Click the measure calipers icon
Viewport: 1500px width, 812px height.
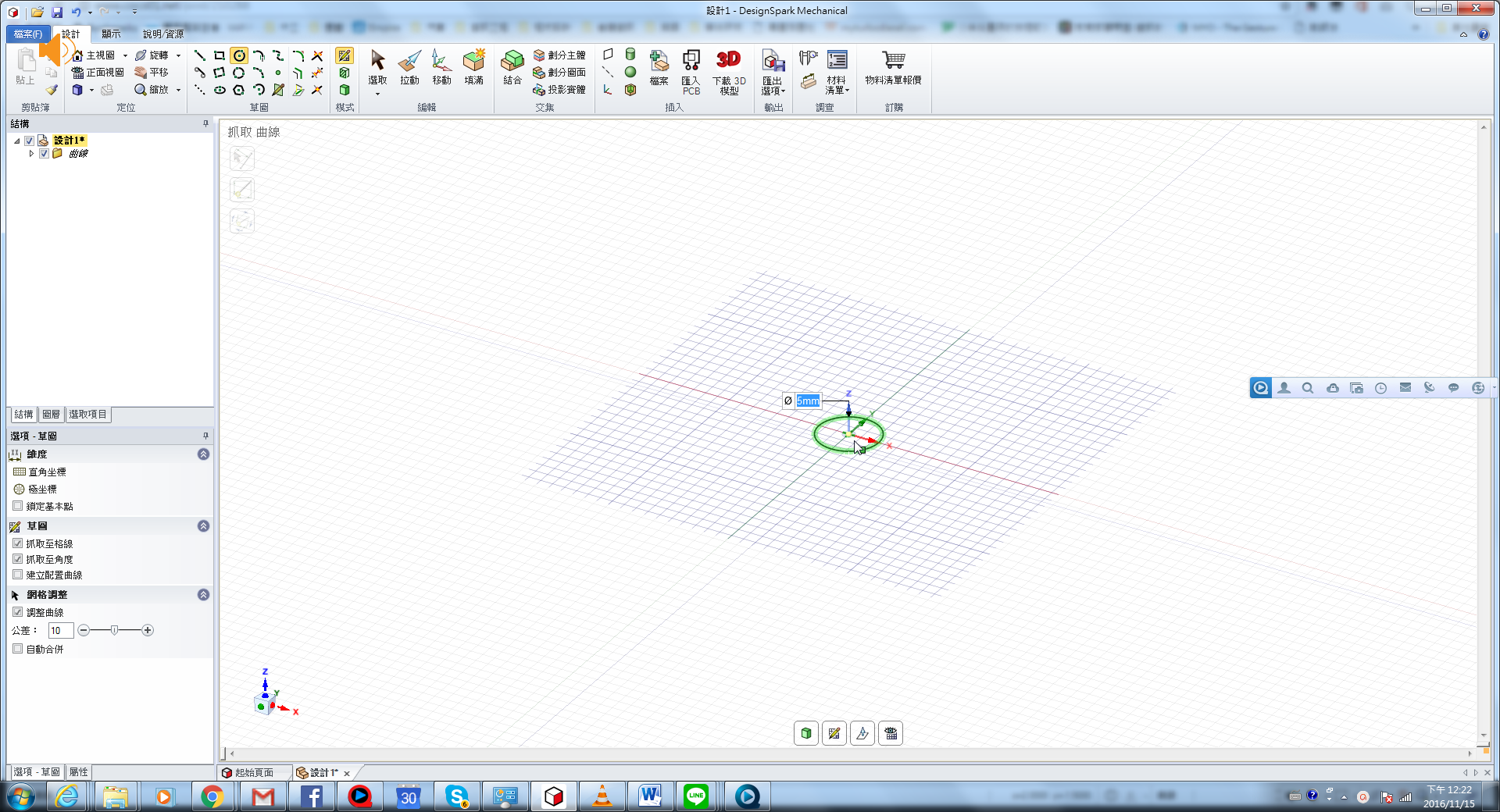tap(809, 59)
